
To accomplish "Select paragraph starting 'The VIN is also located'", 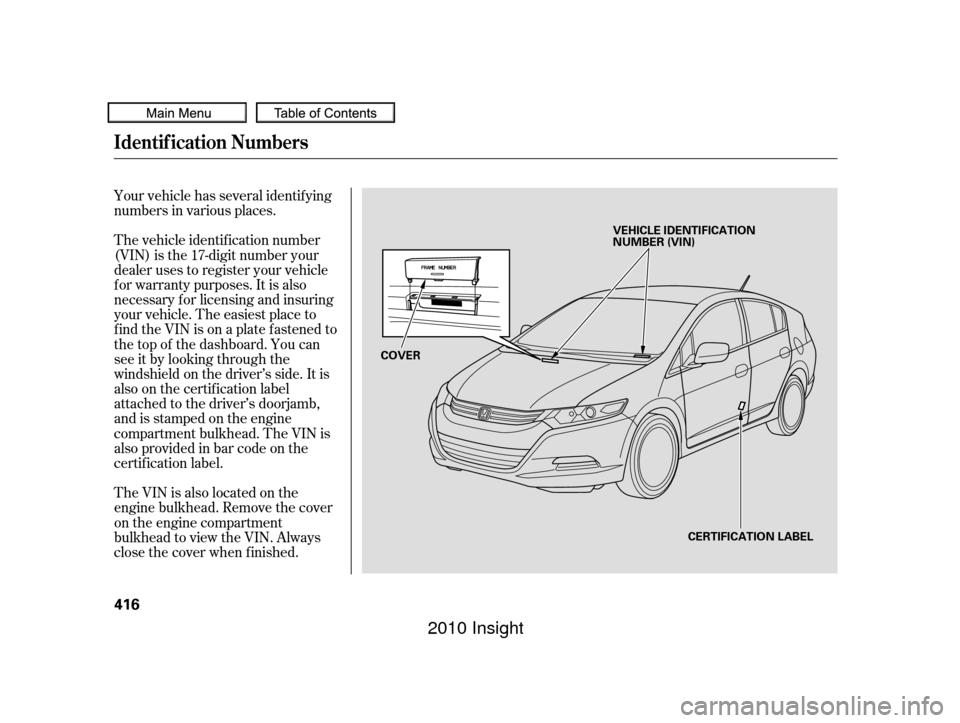I will (x=223, y=523).
